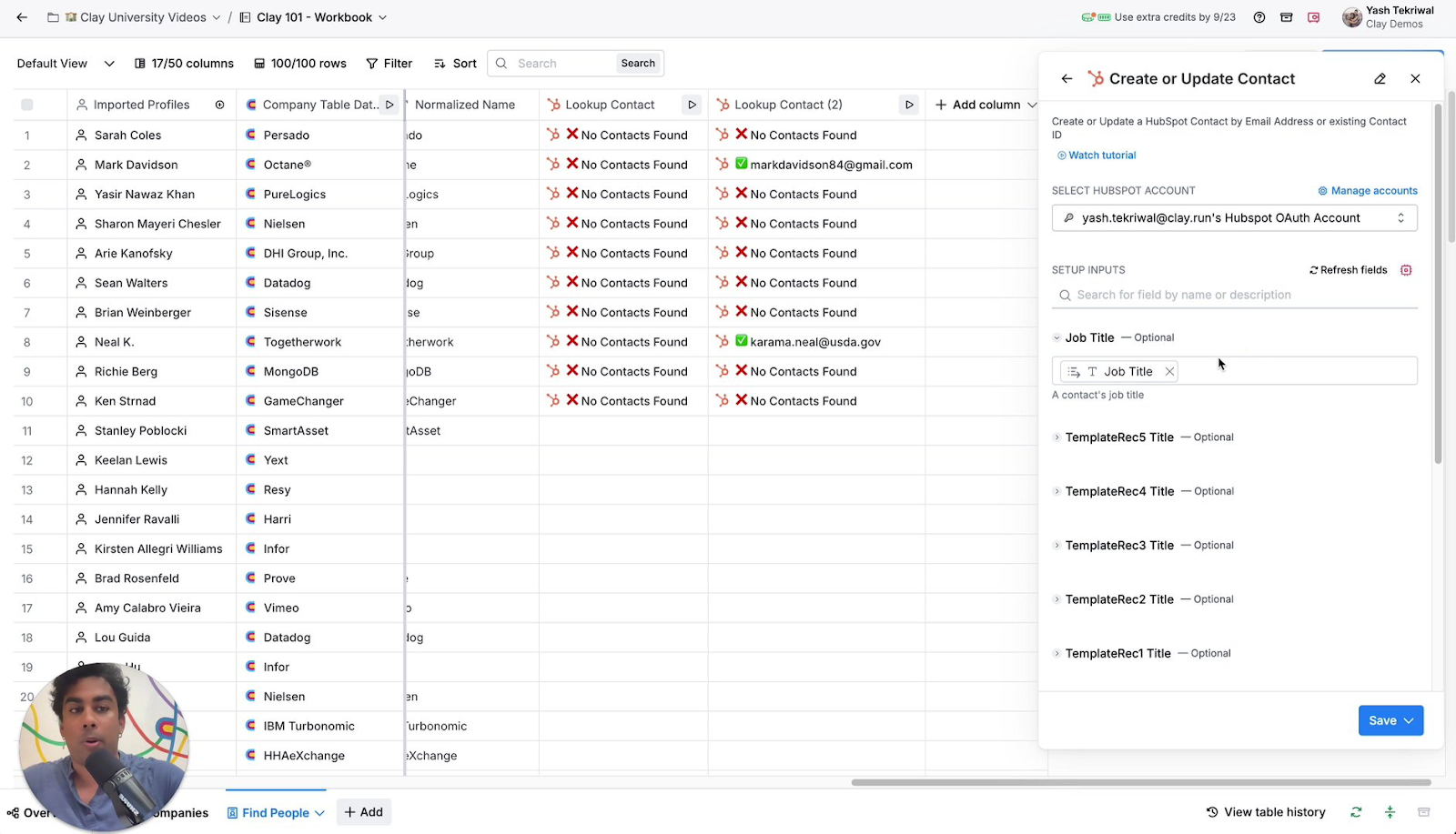
Task: Open the Add column dropdown arrow
Action: pos(1032,105)
